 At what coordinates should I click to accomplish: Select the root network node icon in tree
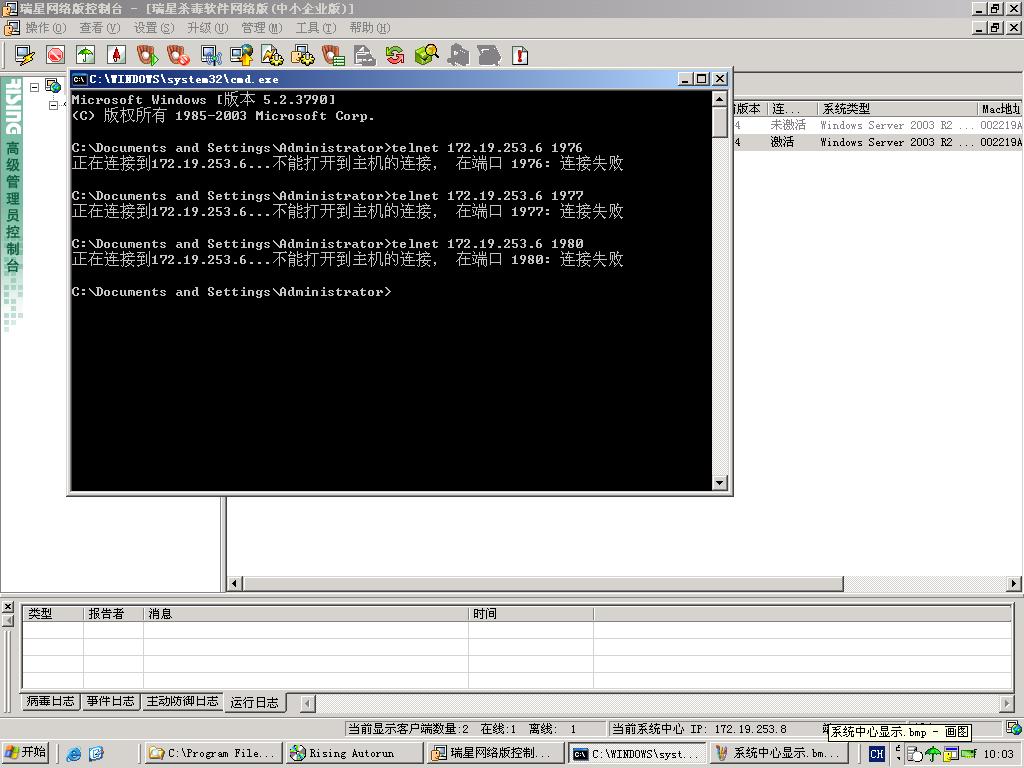53,85
